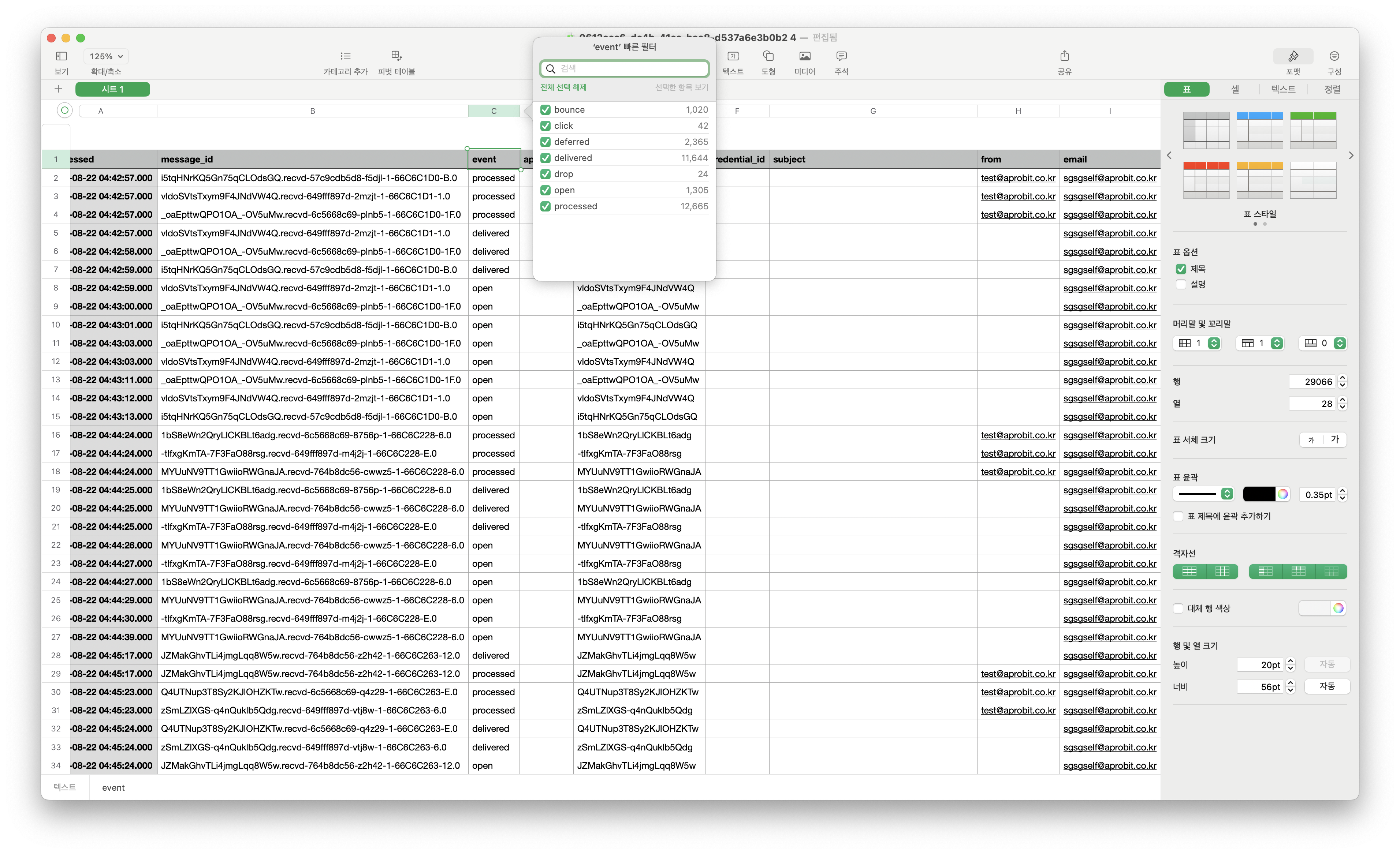The width and height of the screenshot is (1400, 854).
Task: Uncheck delivered in event quick filter
Action: pos(546,158)
